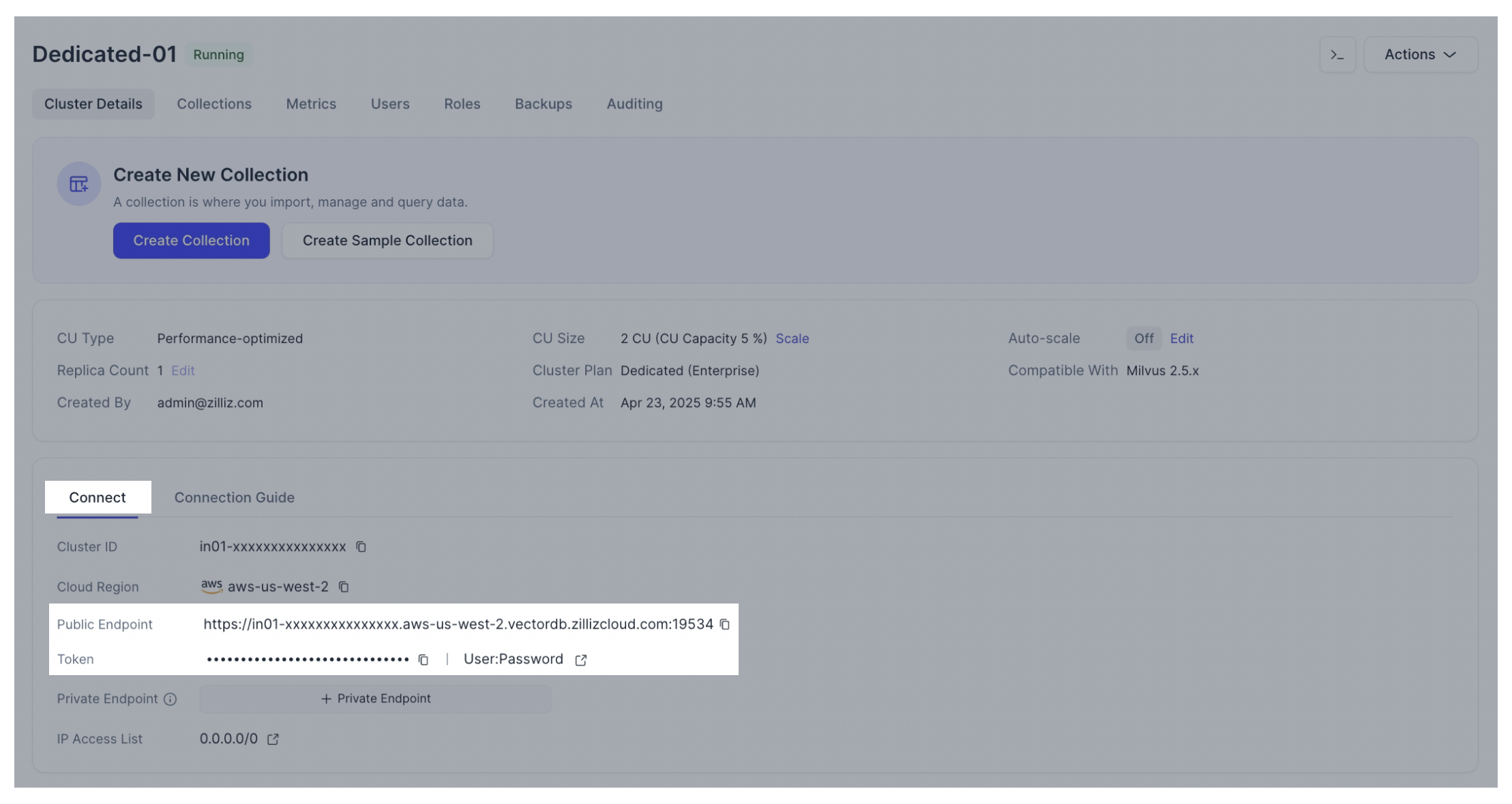
Task: Copy the Public Endpoint URL
Action: pyautogui.click(x=725, y=625)
